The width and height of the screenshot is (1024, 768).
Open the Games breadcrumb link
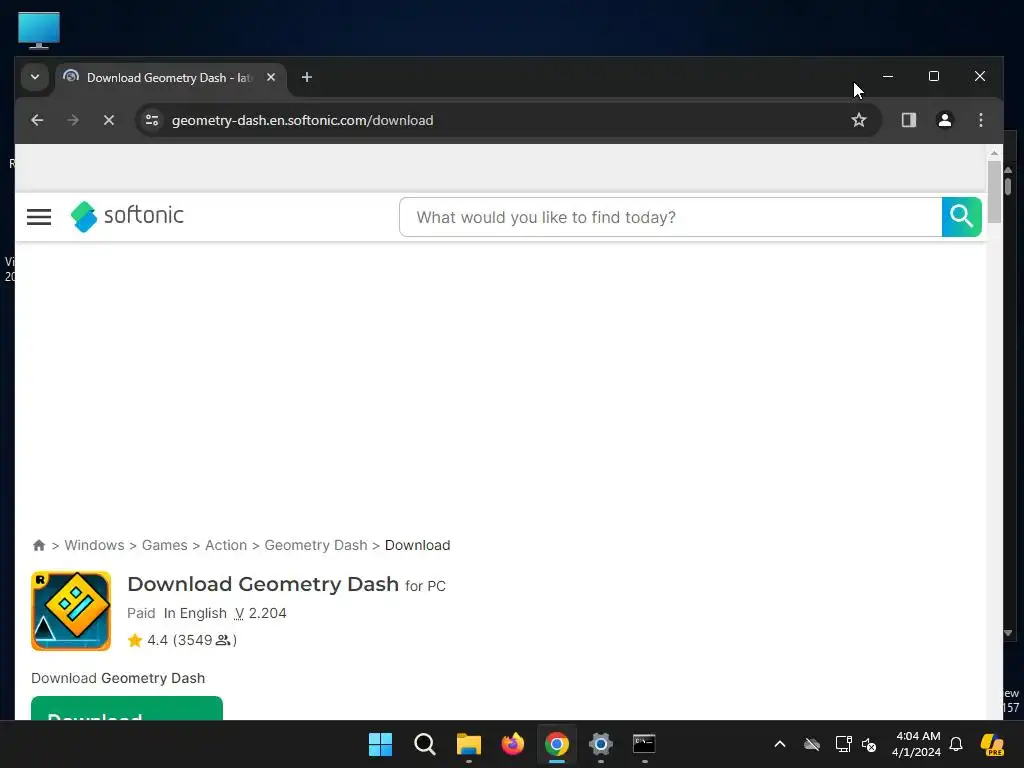tap(165, 545)
